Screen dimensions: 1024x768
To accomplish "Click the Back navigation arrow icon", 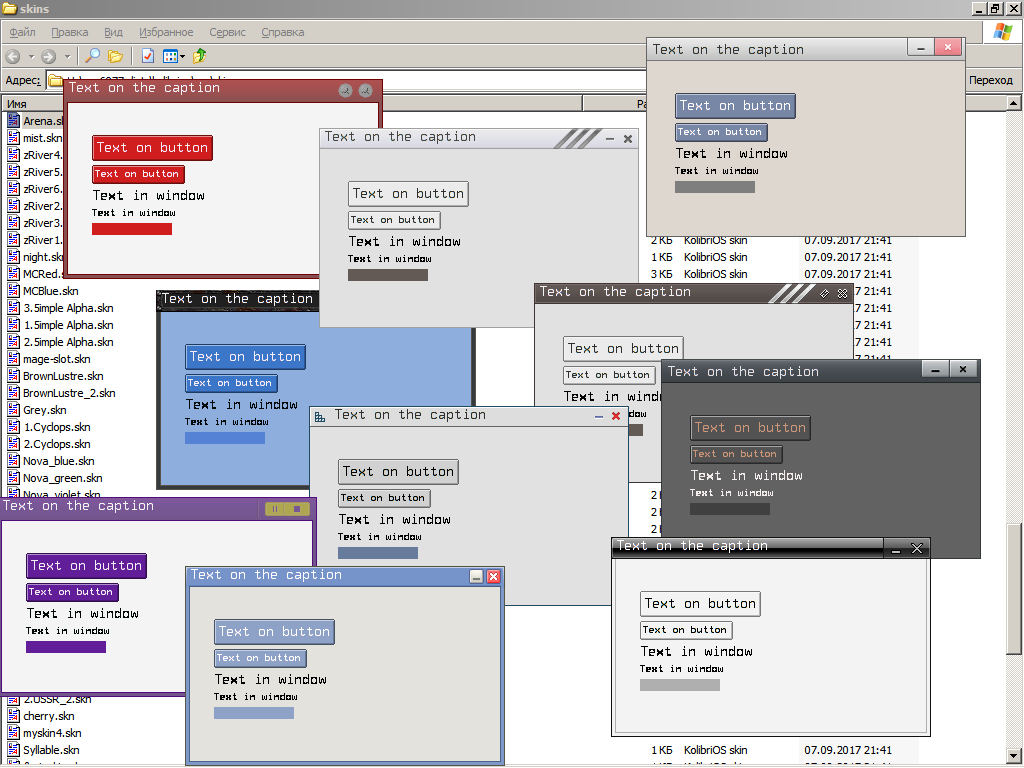I will [13, 56].
